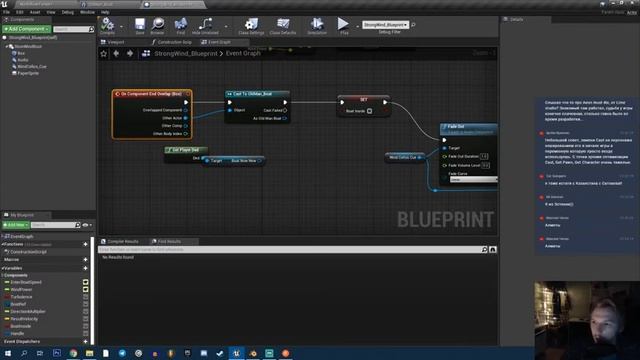Switch to Unreal Engine taskbar icon

pyautogui.click(x=236, y=353)
